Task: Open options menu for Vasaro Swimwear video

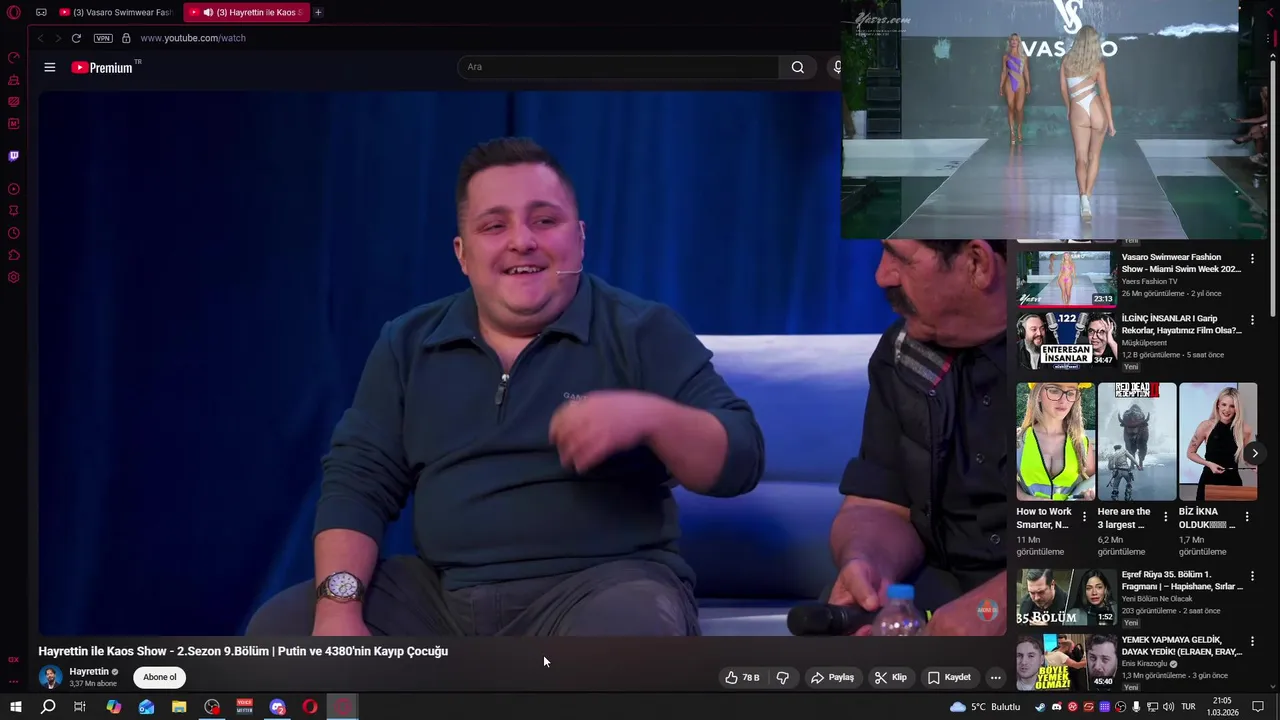Action: coord(1252,258)
